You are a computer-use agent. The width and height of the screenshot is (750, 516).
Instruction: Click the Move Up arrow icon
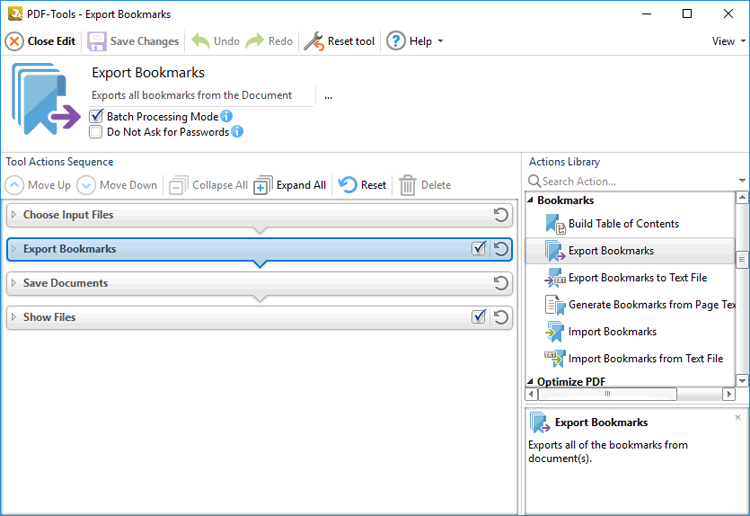(14, 185)
